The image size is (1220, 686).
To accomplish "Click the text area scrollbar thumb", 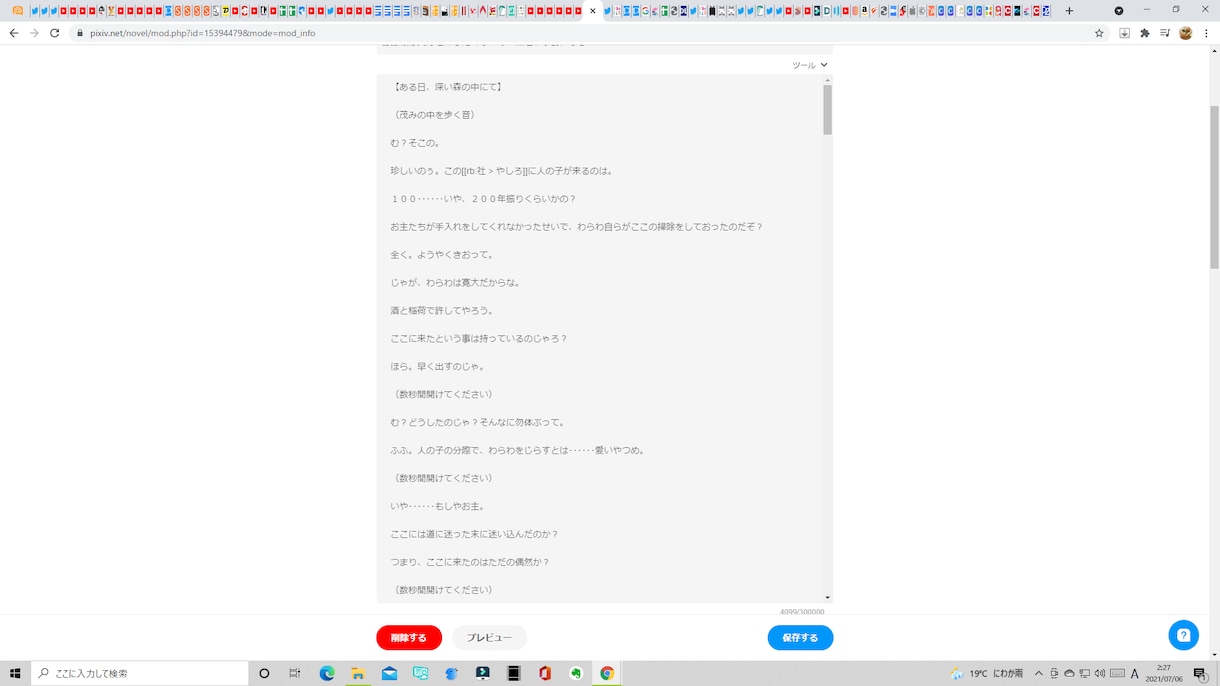I will 828,110.
